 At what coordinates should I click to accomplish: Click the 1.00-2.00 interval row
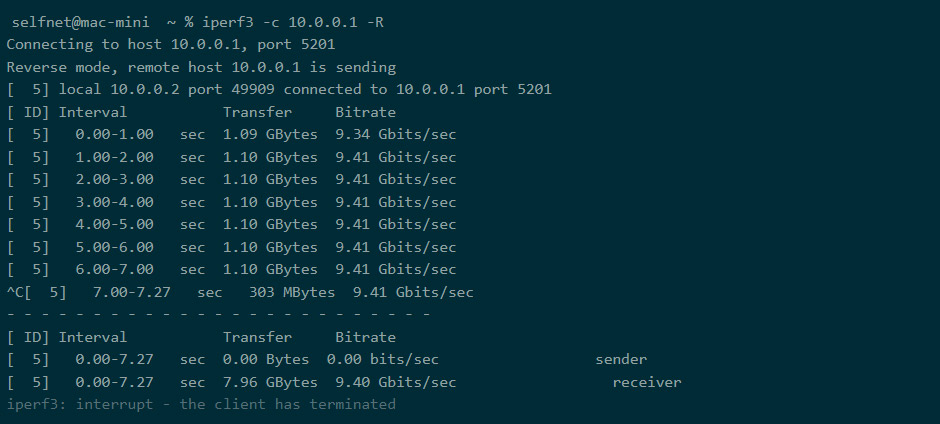[x=231, y=157]
